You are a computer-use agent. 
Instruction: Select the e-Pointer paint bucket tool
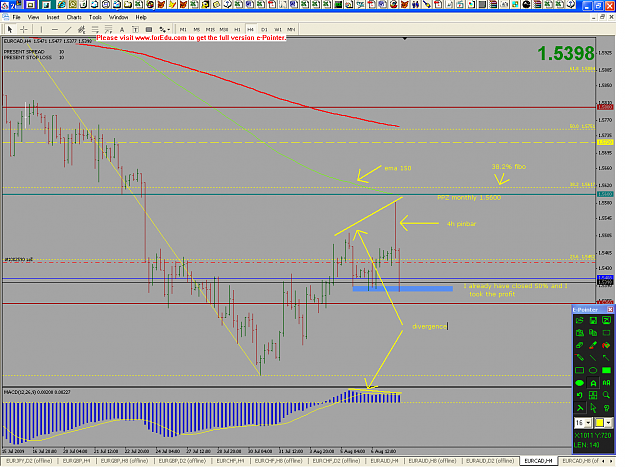click(606, 345)
